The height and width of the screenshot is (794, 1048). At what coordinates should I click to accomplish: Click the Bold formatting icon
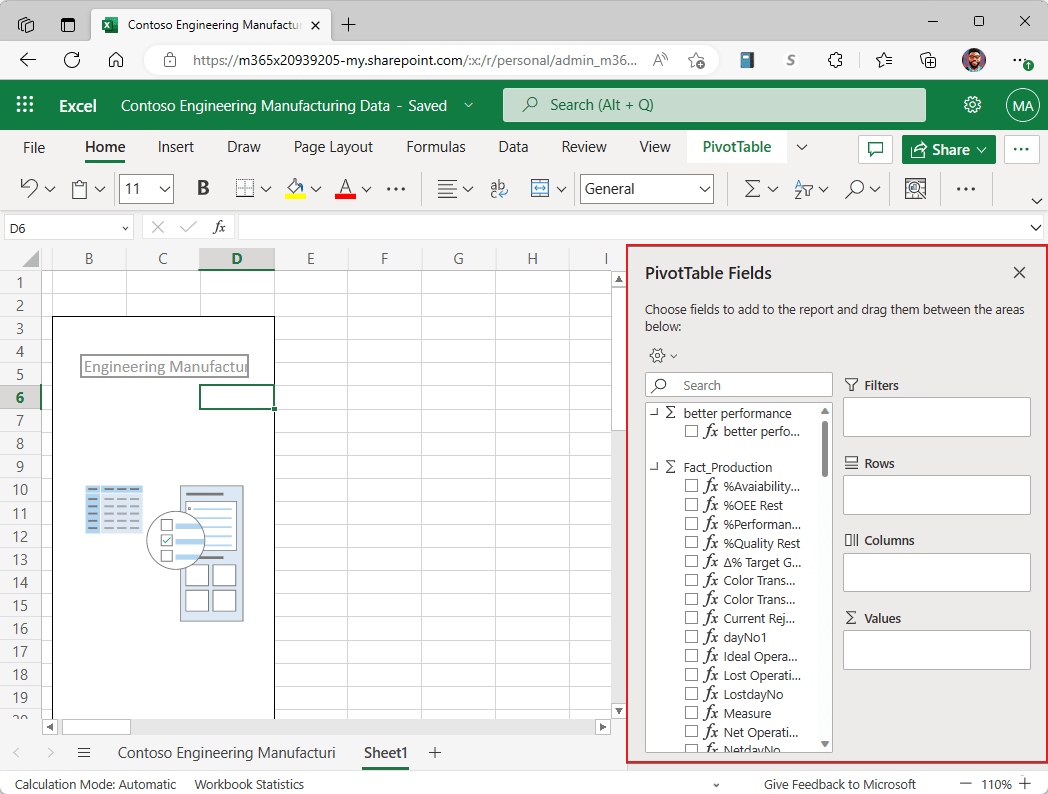203,188
